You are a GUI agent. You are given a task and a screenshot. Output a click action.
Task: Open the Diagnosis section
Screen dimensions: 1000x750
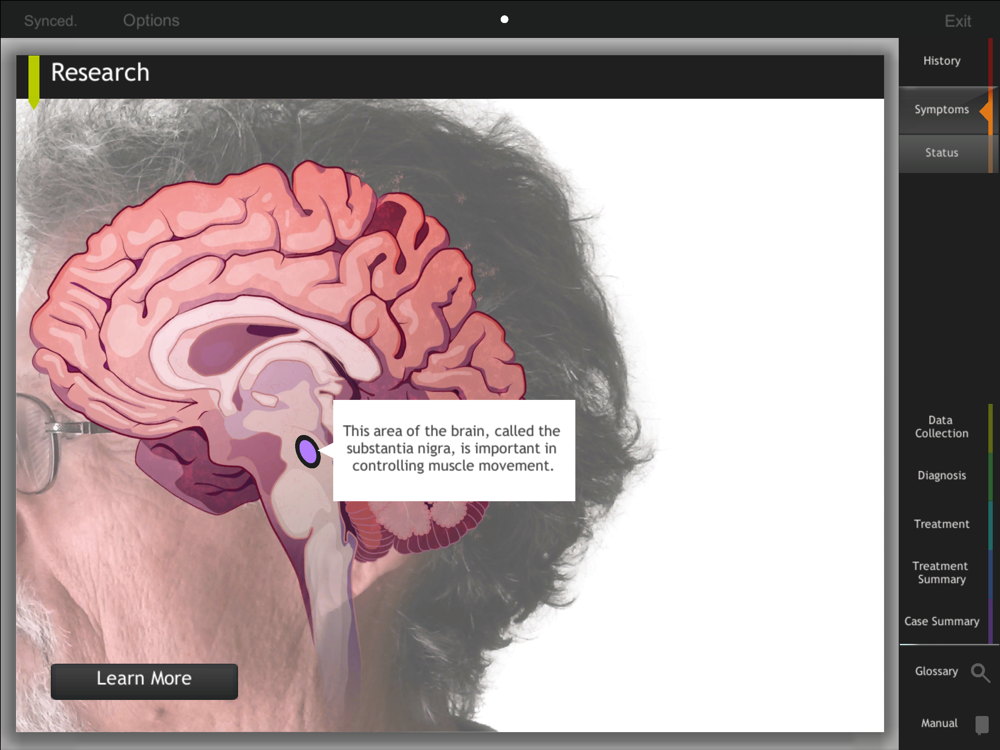941,476
